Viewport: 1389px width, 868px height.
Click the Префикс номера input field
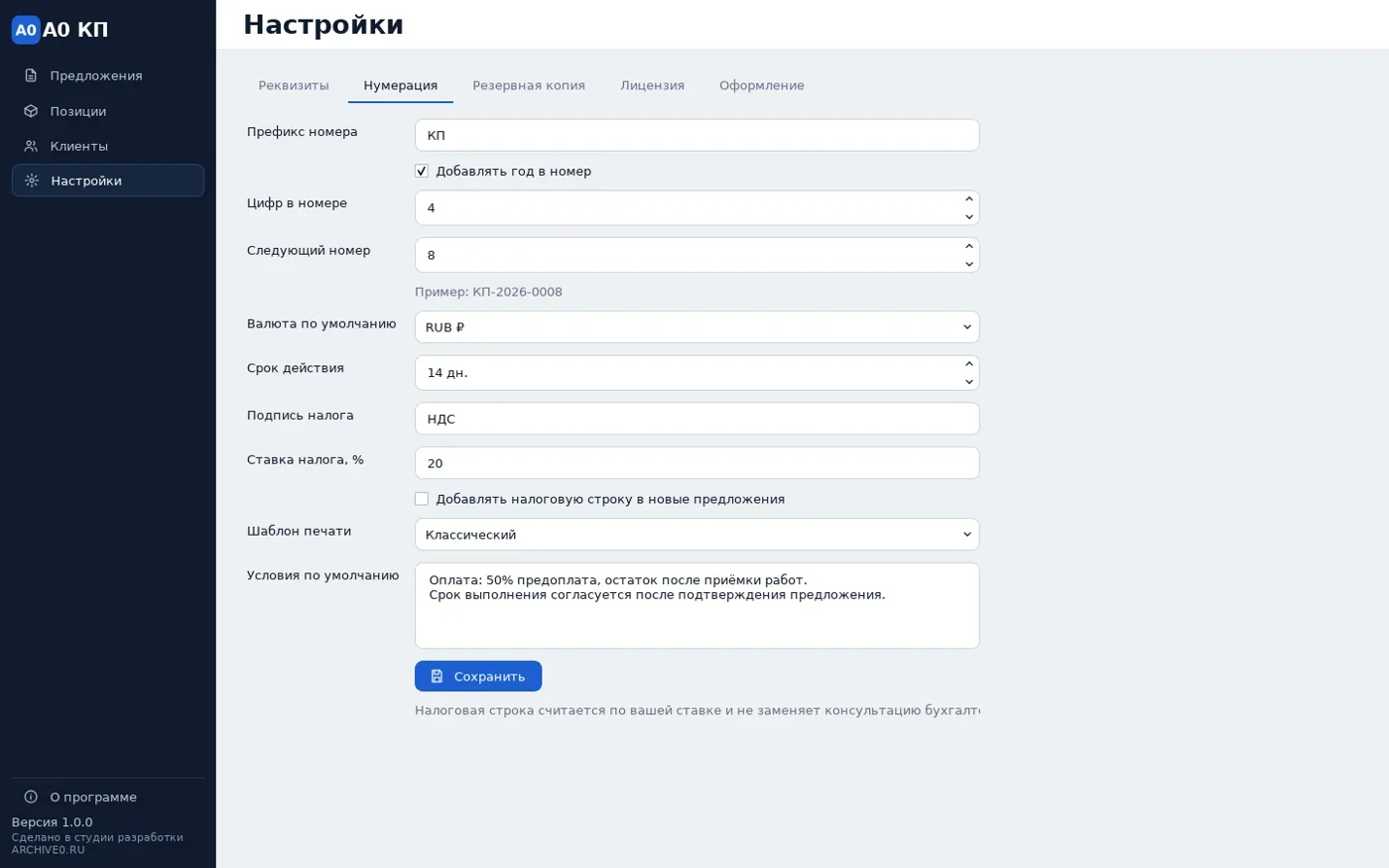tap(696, 136)
